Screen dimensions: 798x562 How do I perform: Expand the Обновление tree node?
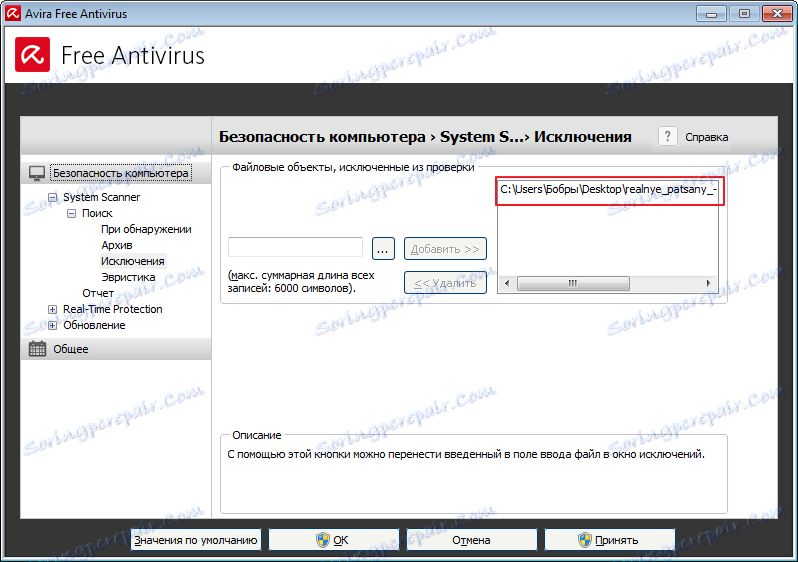click(52, 325)
